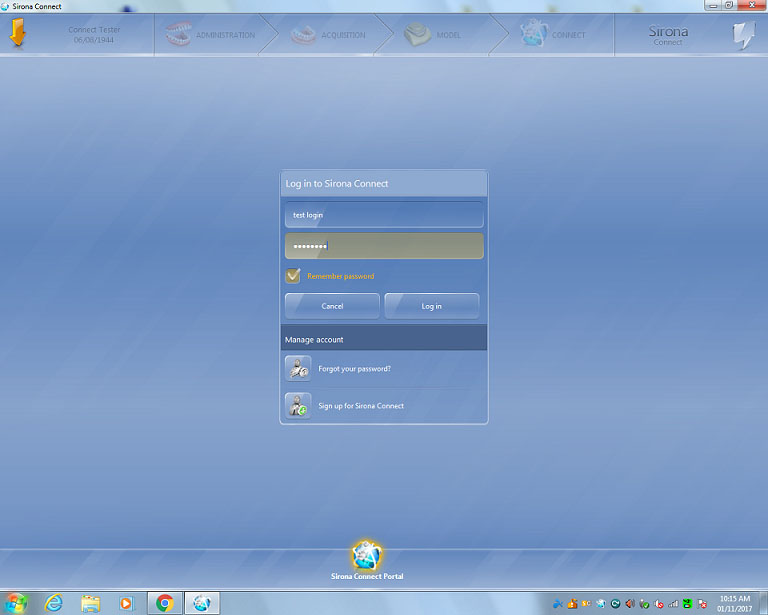This screenshot has height=615, width=768.
Task: Open Windows Media Player from taskbar
Action: tap(126, 603)
